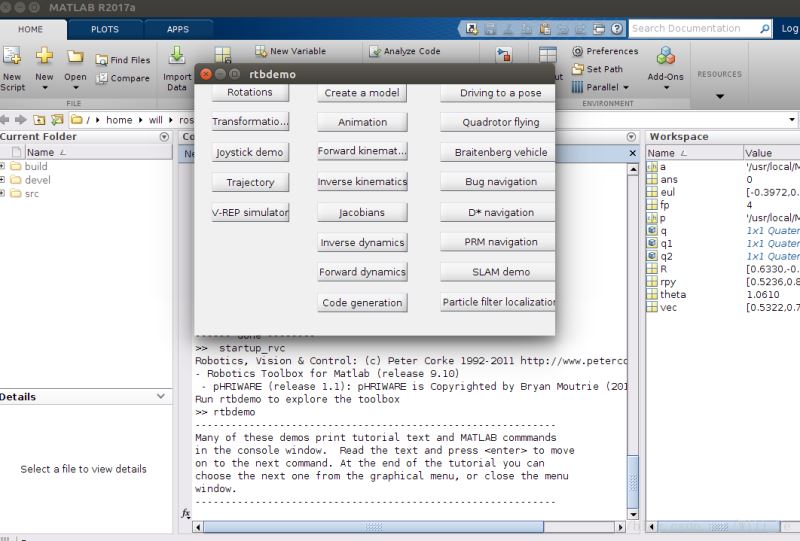Expand the Resources section dropdown

pyautogui.click(x=719, y=96)
